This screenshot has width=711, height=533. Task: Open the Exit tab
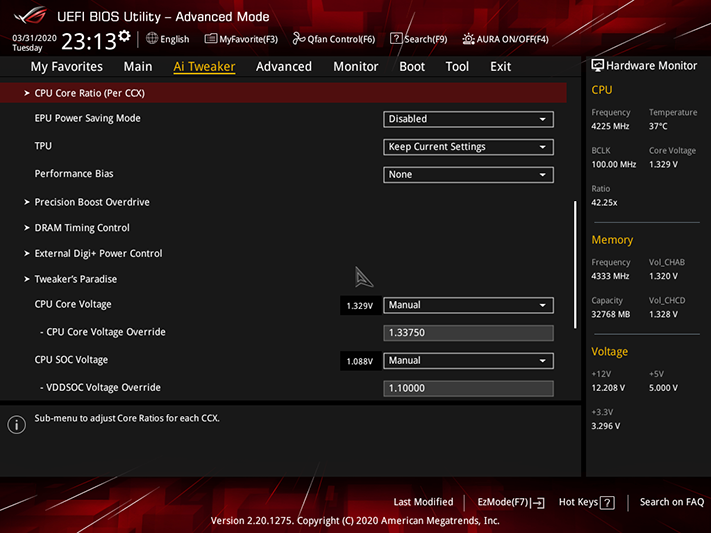pyautogui.click(x=501, y=67)
